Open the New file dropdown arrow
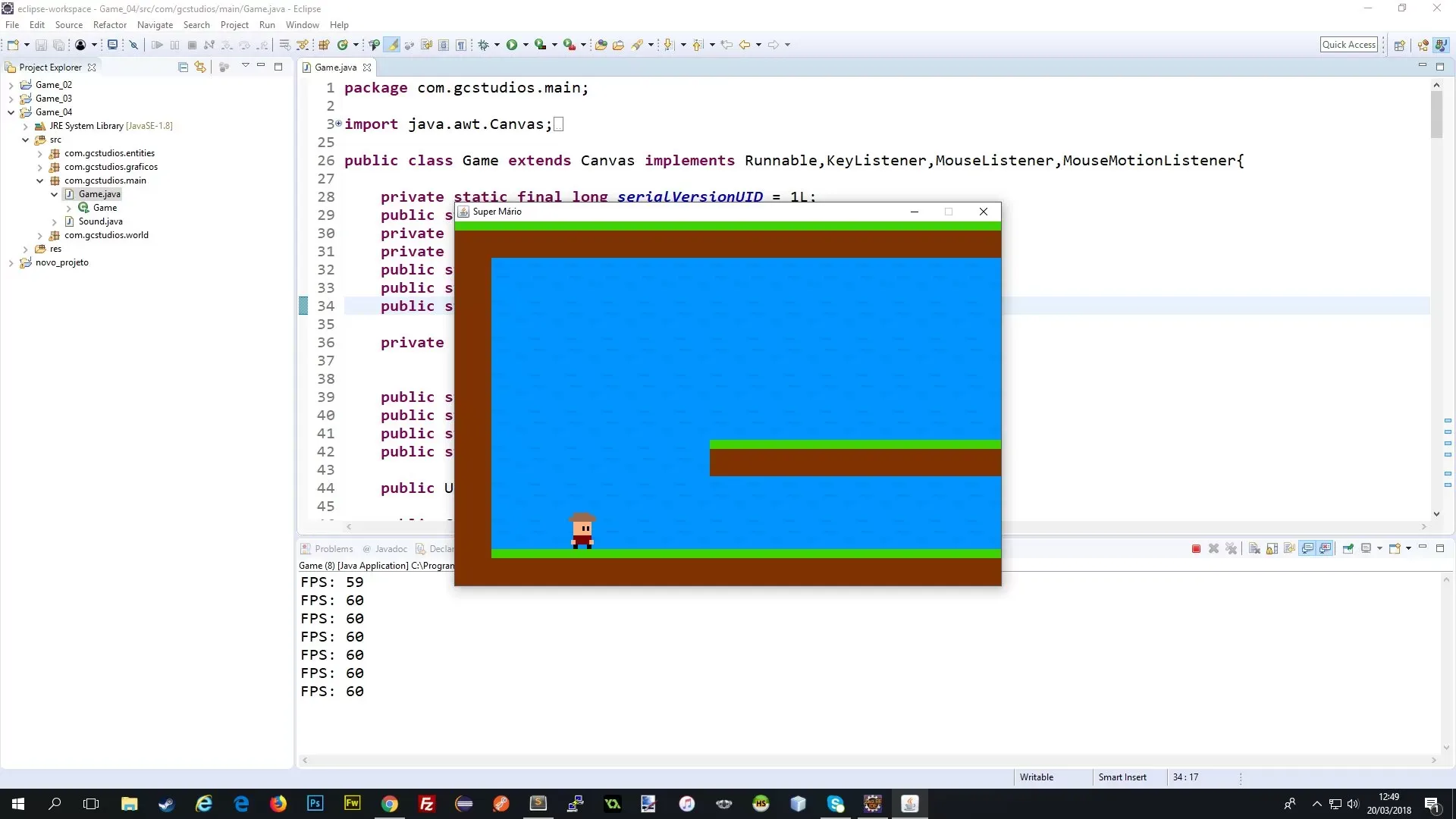 point(27,45)
